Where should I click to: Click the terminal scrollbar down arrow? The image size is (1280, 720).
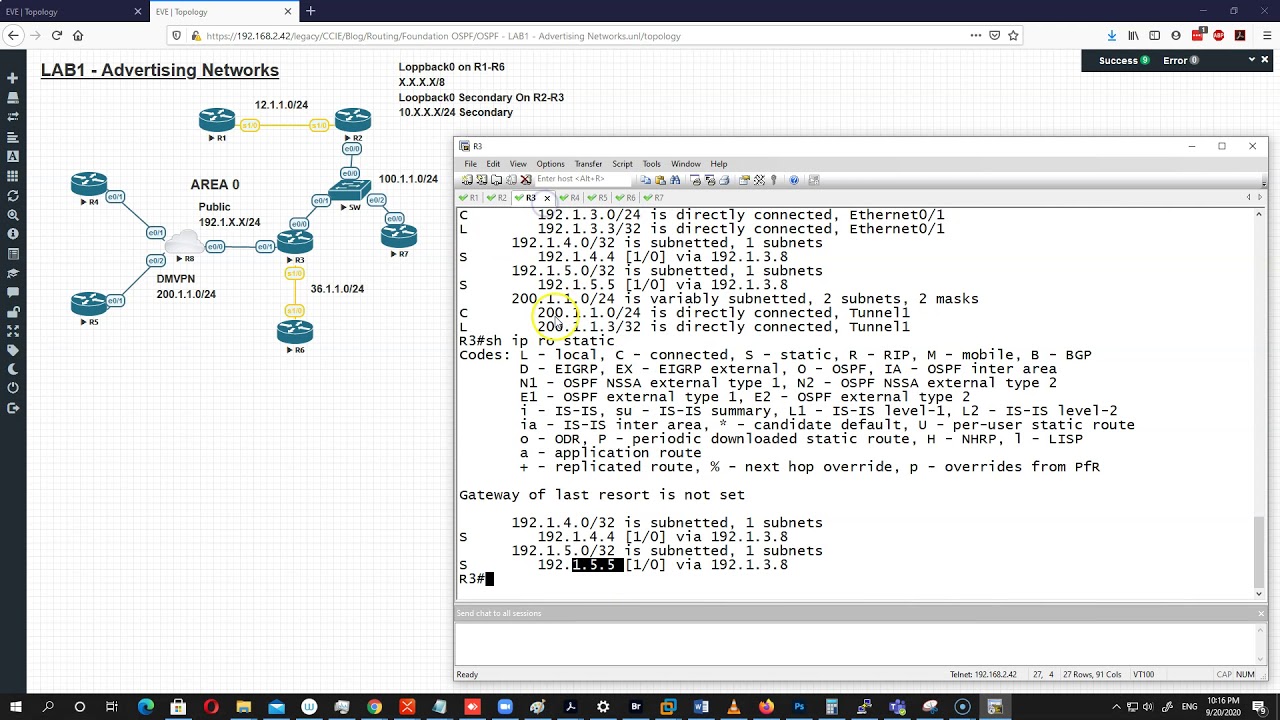(1260, 594)
